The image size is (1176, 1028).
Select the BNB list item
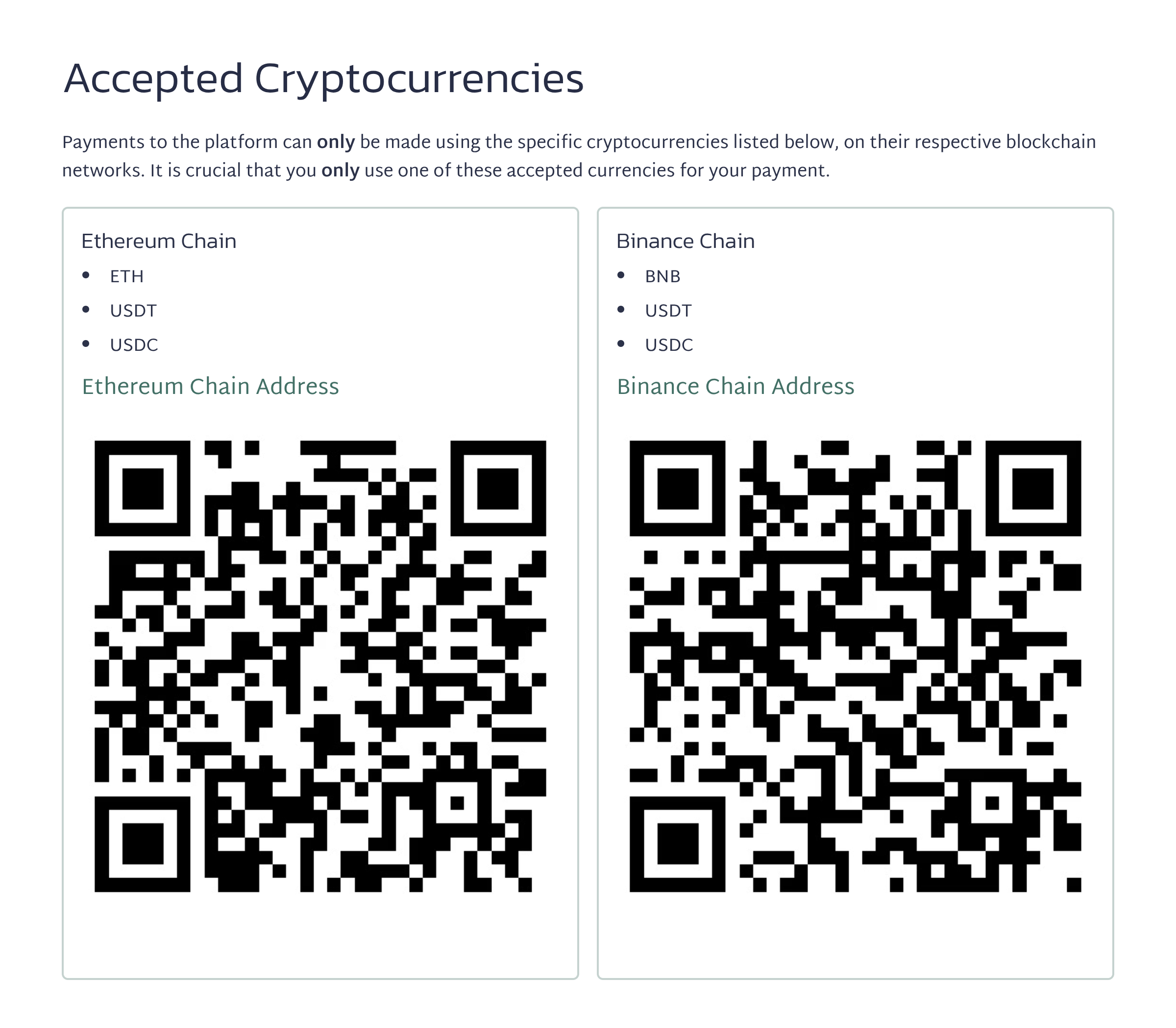pyautogui.click(x=662, y=276)
